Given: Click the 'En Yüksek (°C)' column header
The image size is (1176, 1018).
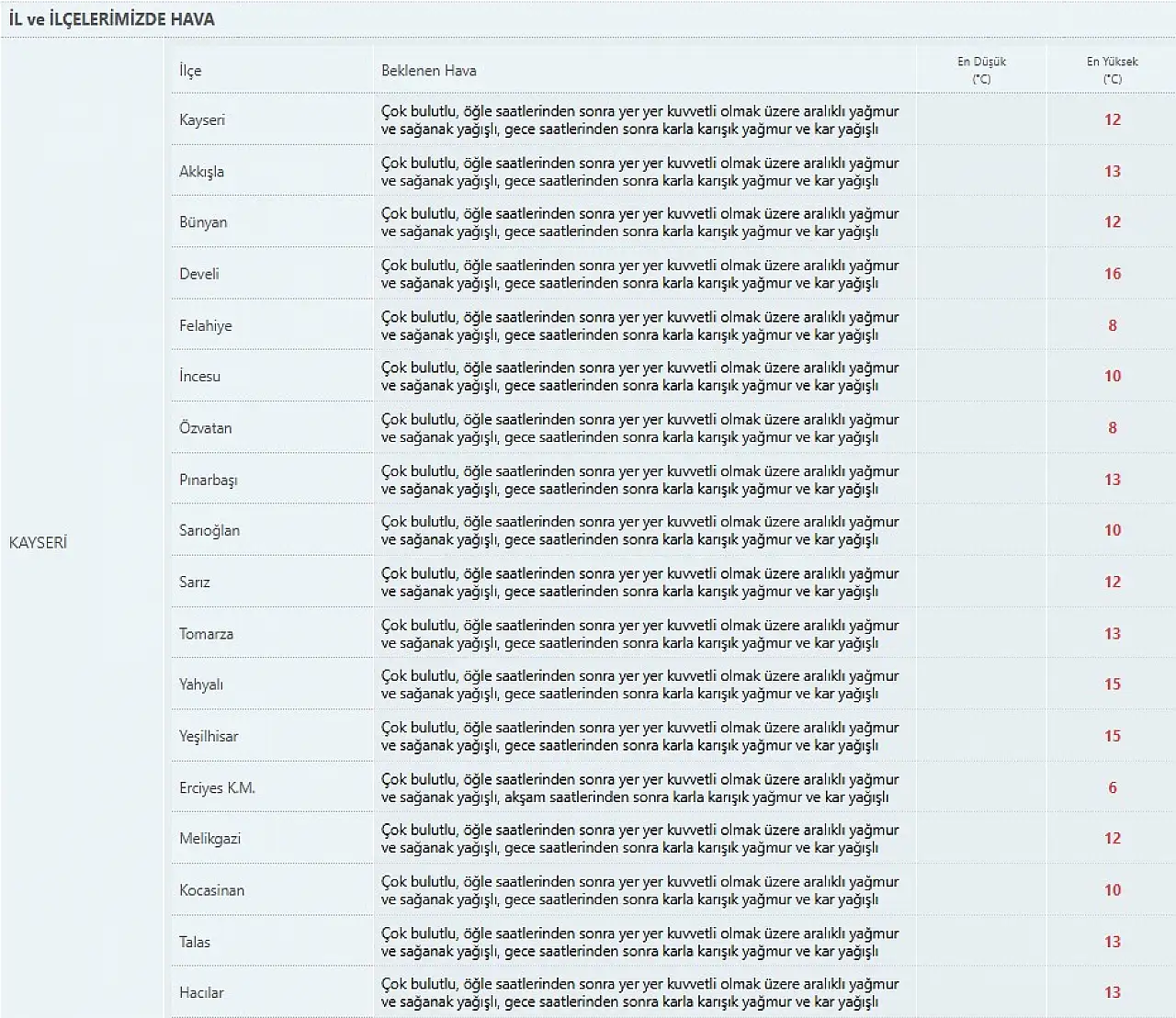Looking at the screenshot, I should coord(1112,70).
